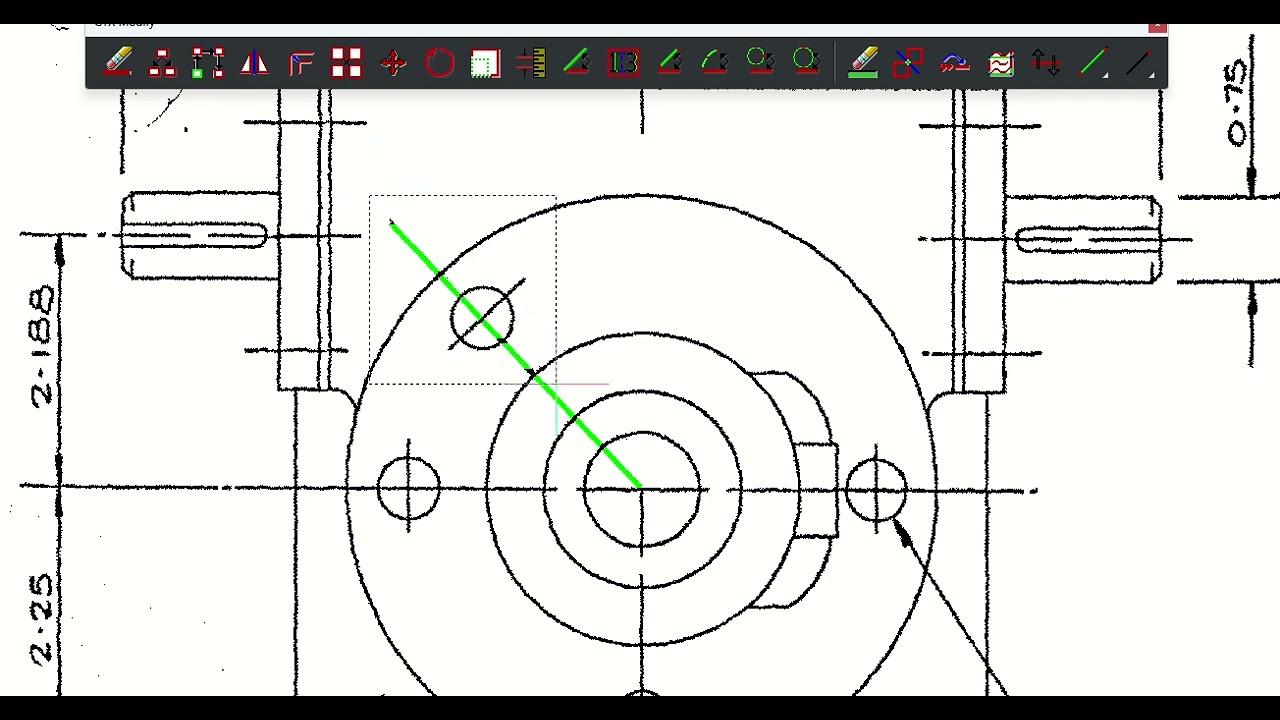Click the blue curved arrow icon

pyautogui.click(x=955, y=63)
